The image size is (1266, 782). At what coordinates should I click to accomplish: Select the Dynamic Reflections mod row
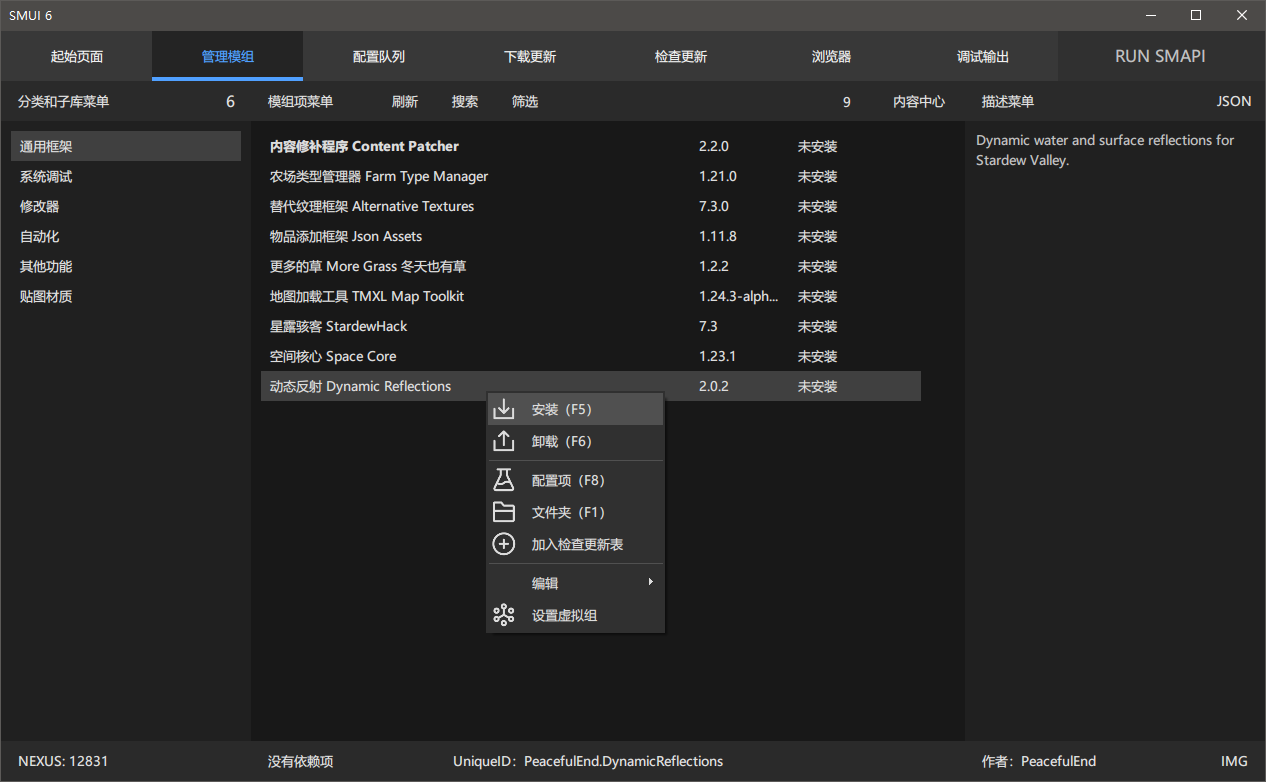tap(591, 386)
